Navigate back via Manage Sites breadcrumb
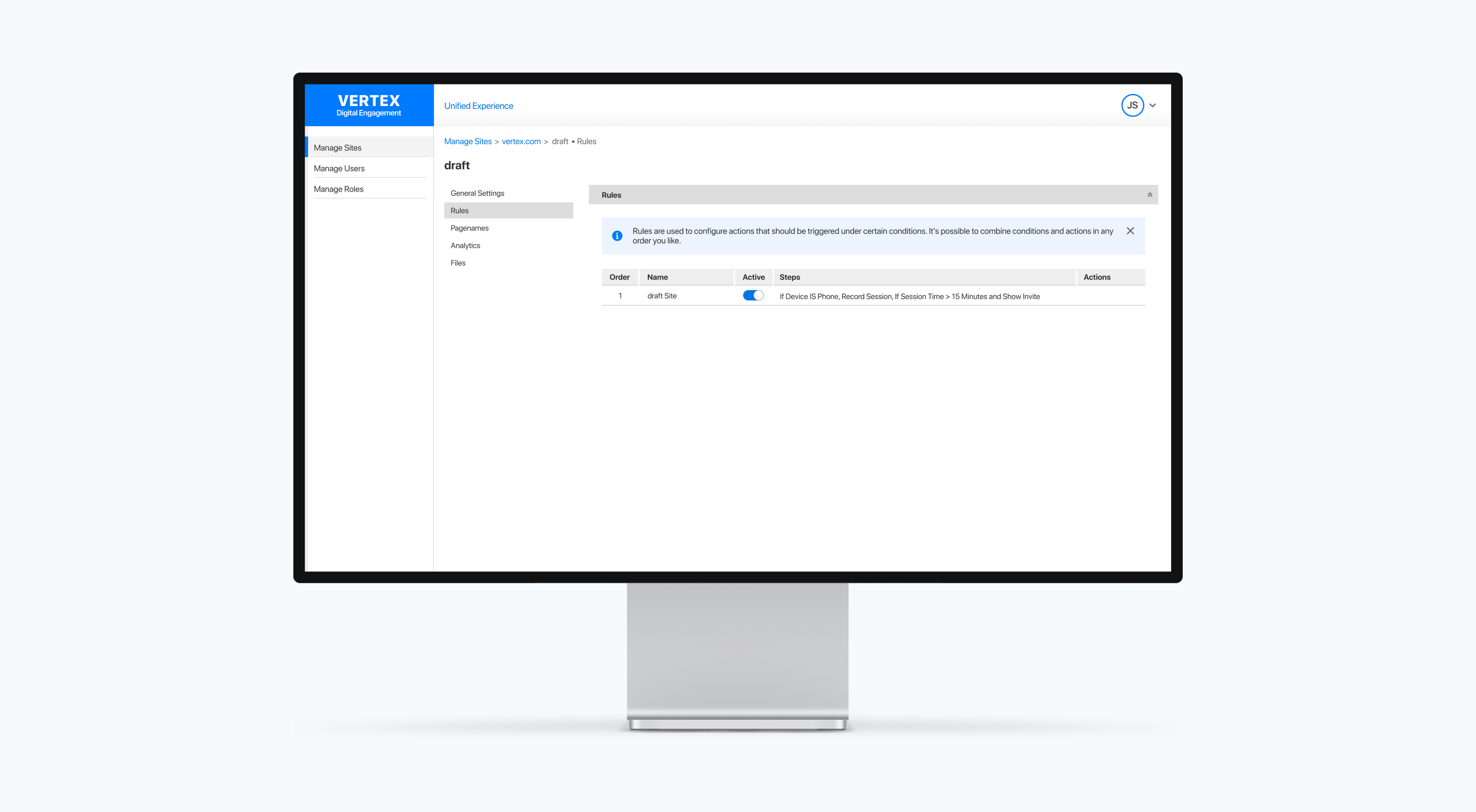The height and width of the screenshot is (812, 1476). (x=468, y=141)
